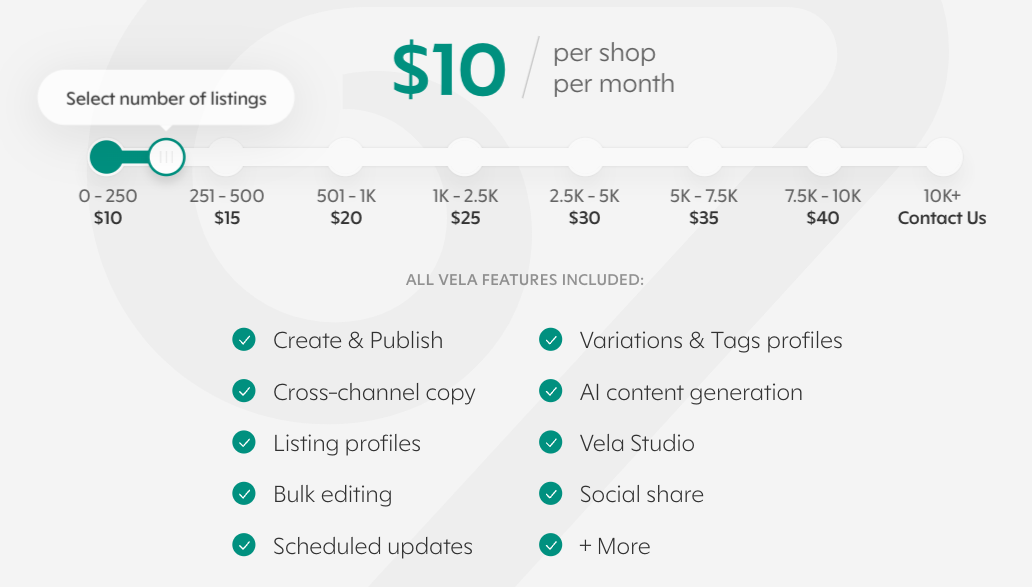1032x587 pixels.
Task: Select the 501 - 1K listings tier marker
Action: click(346, 157)
